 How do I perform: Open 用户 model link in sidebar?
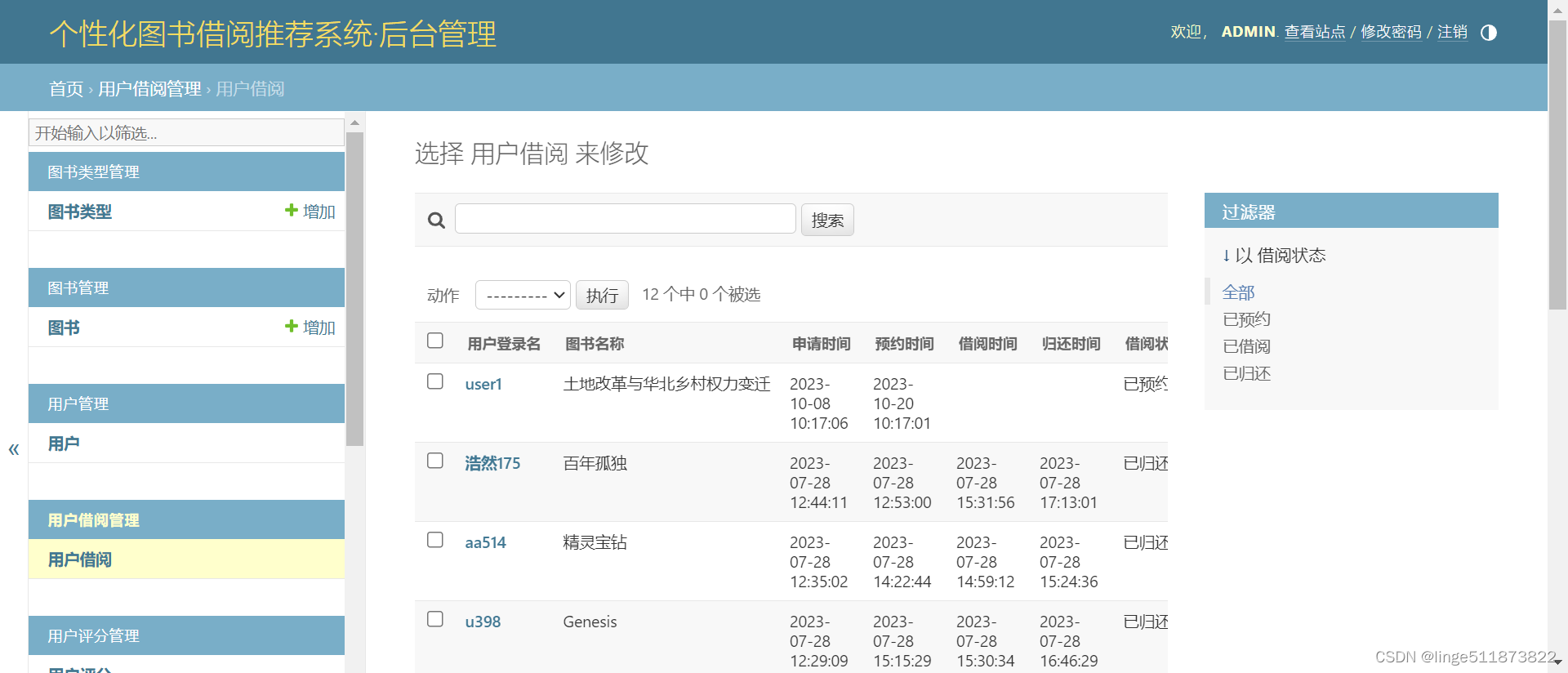click(64, 443)
